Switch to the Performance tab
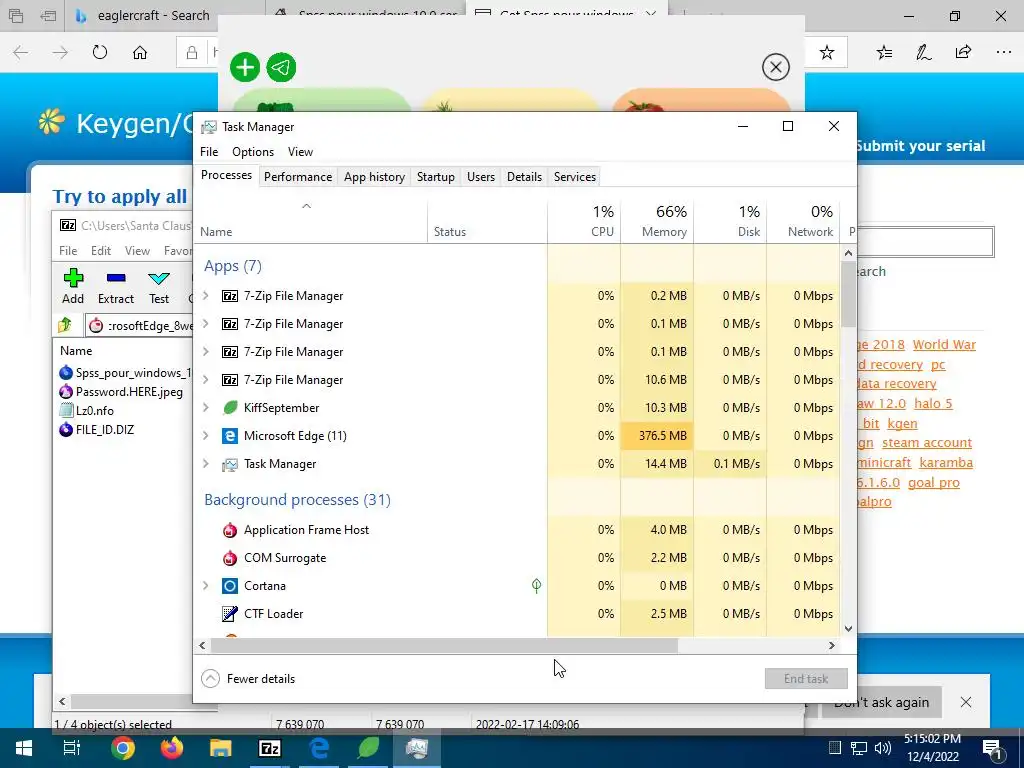This screenshot has width=1024, height=768. coord(298,177)
